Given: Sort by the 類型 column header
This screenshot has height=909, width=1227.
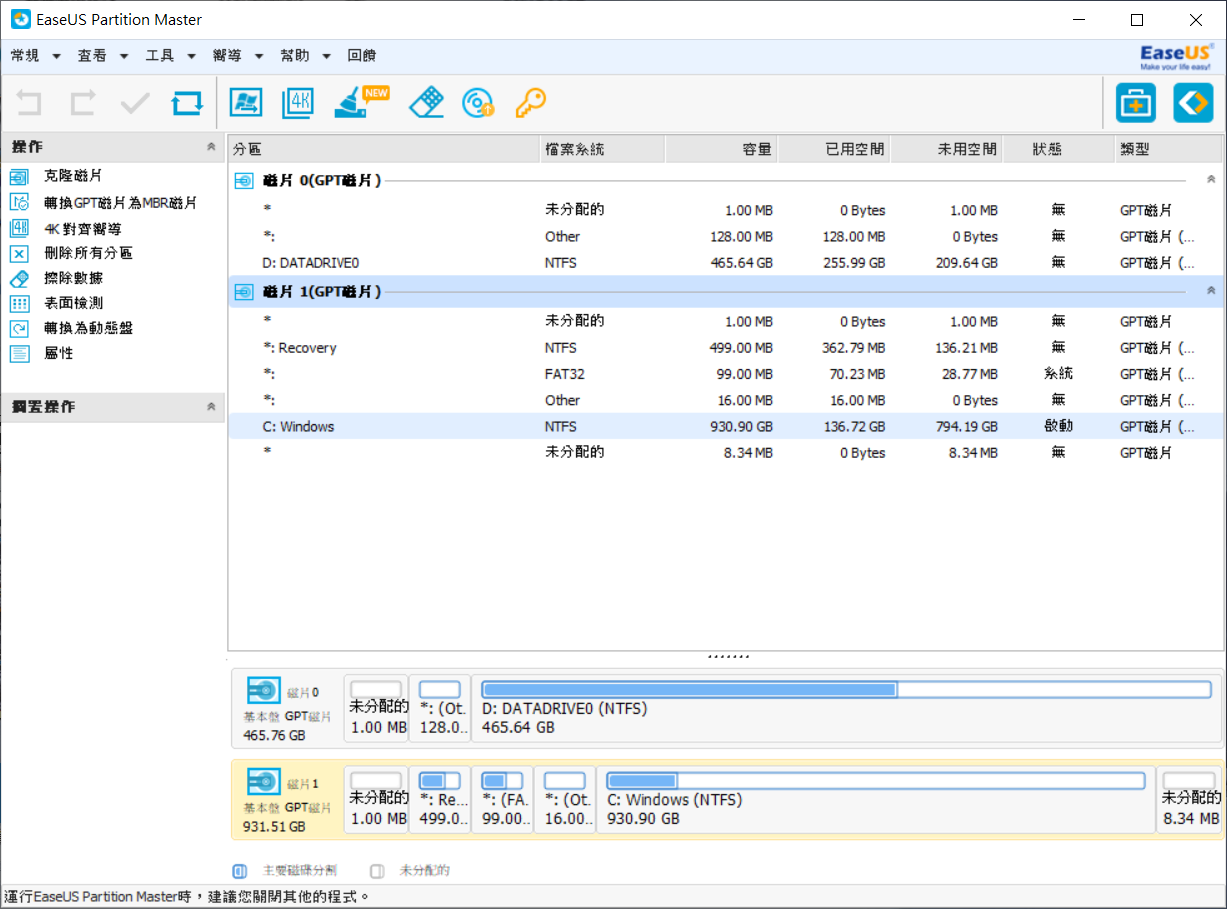Looking at the screenshot, I should pyautogui.click(x=1168, y=149).
